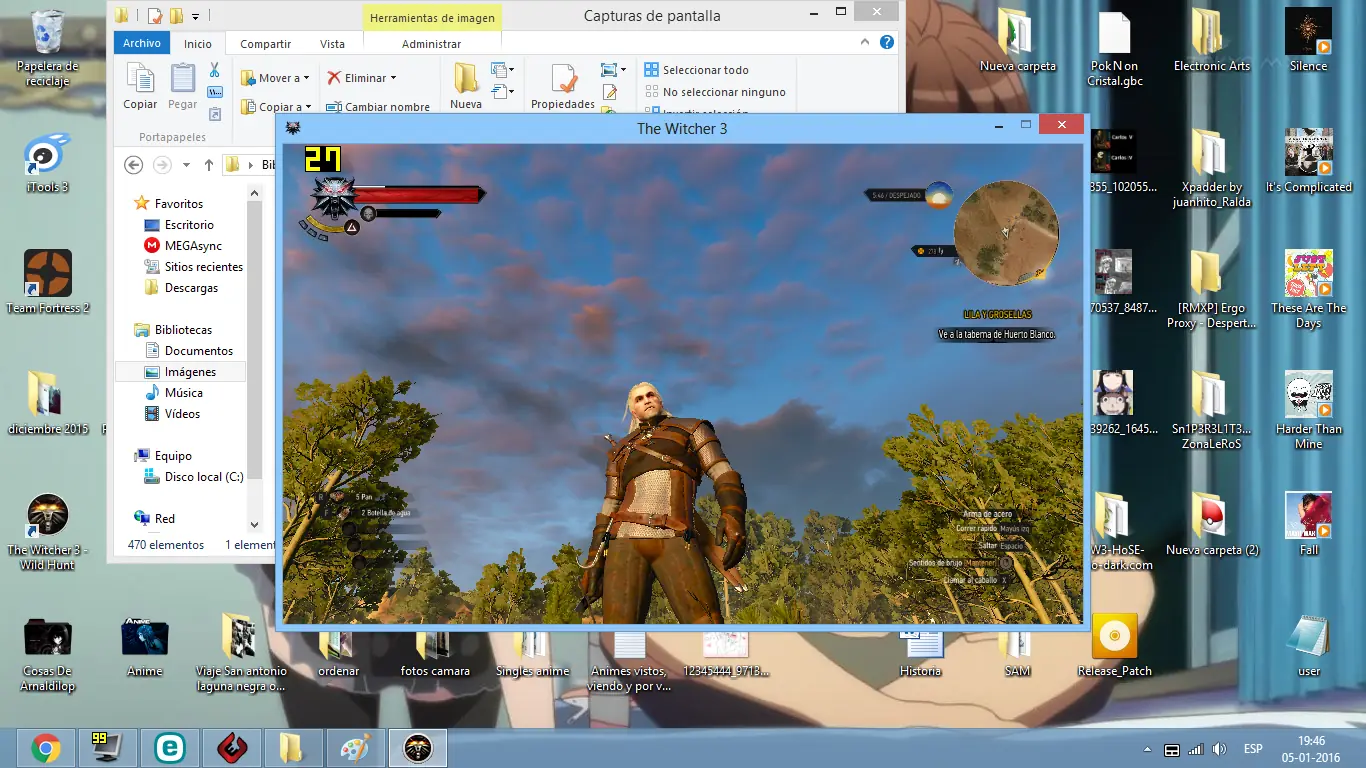Select The Witcher 3 - Wild Hunt shortcut
The image size is (1366, 768).
47,530
